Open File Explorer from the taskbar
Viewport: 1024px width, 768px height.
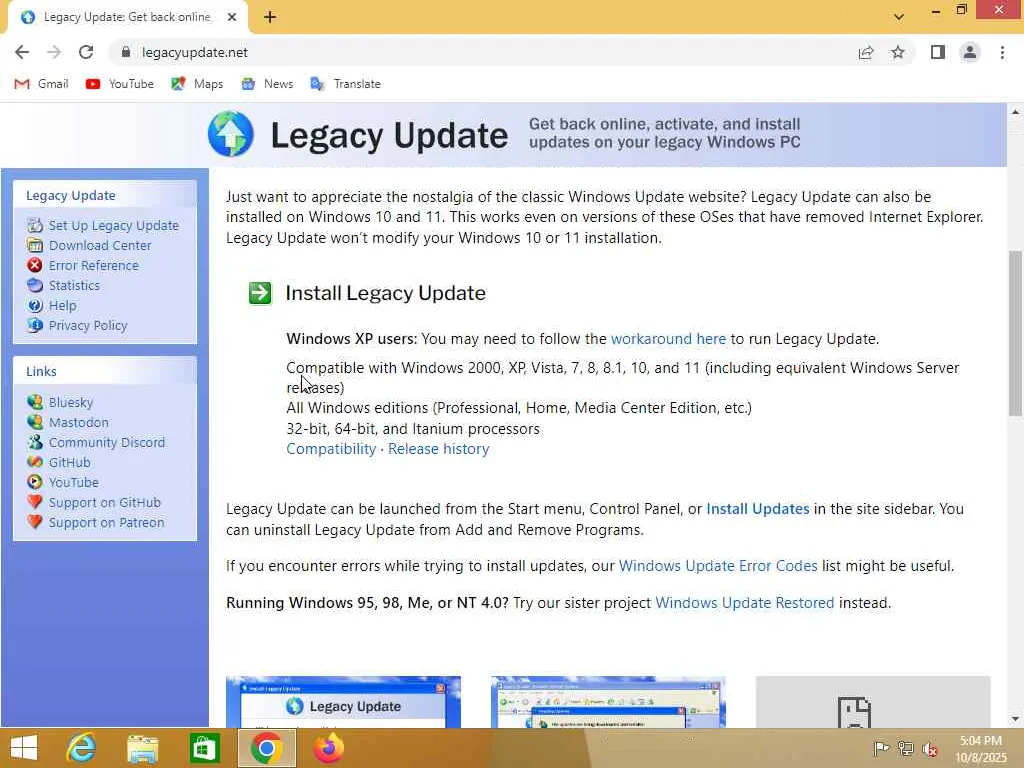(x=142, y=748)
